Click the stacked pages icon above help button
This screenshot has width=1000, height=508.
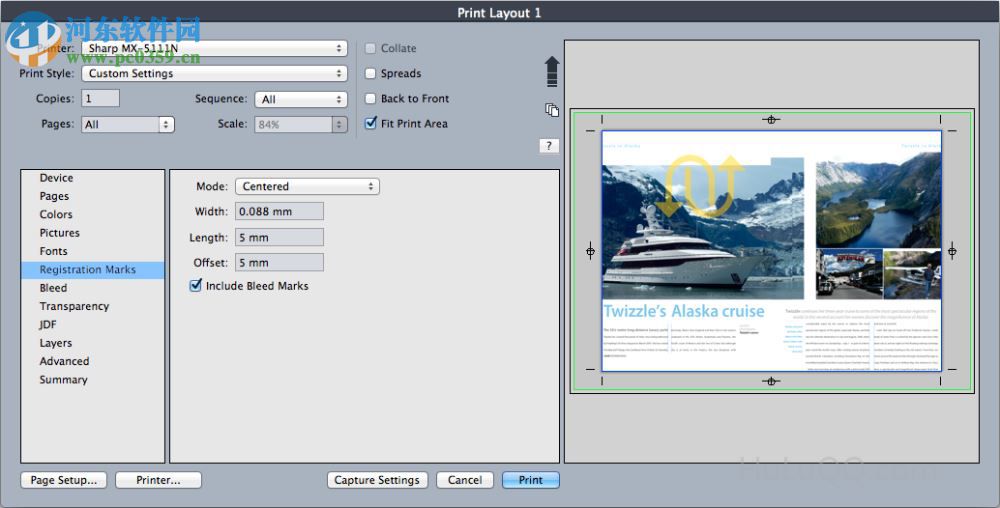[552, 110]
